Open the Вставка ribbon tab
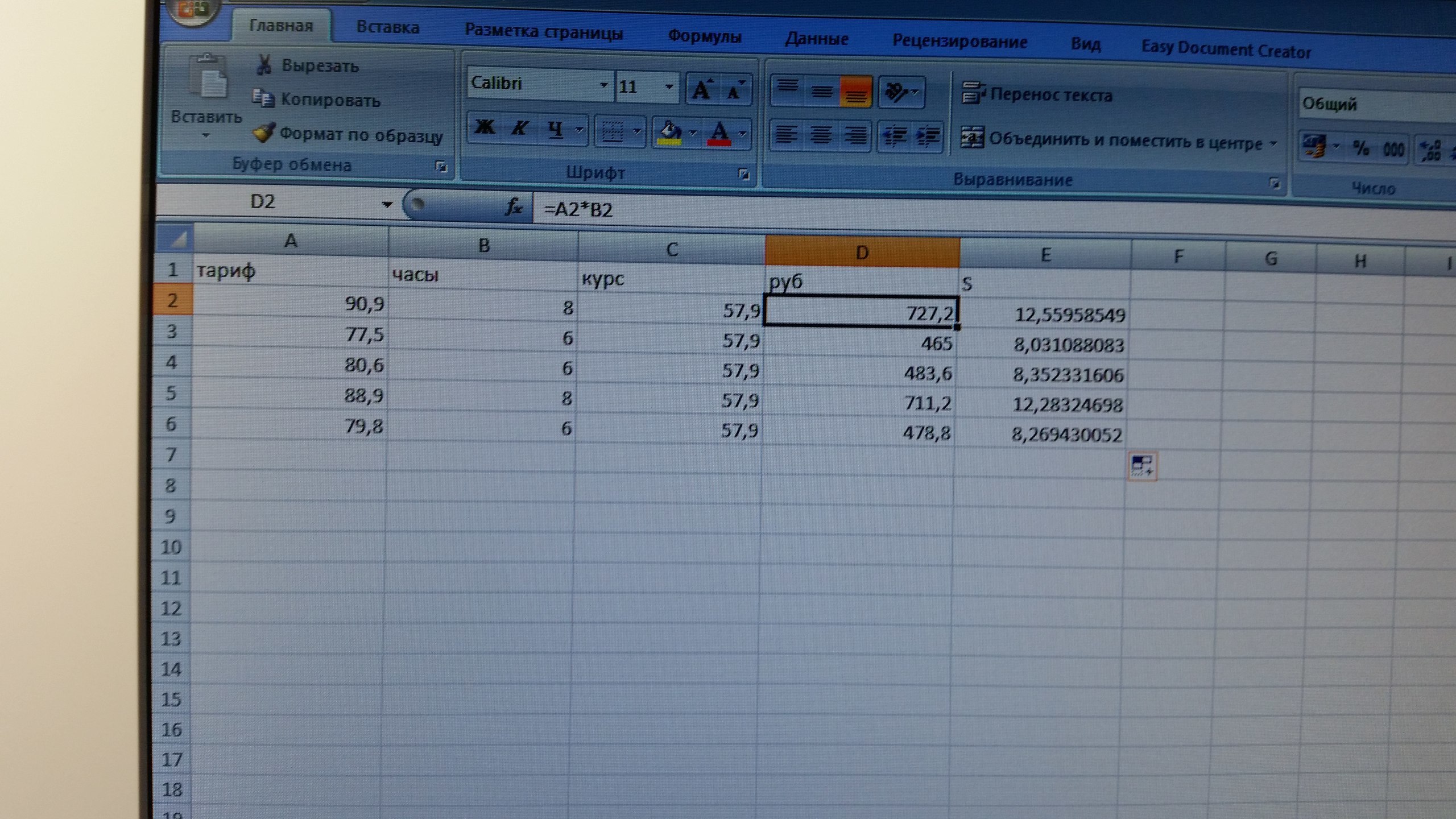 388,27
